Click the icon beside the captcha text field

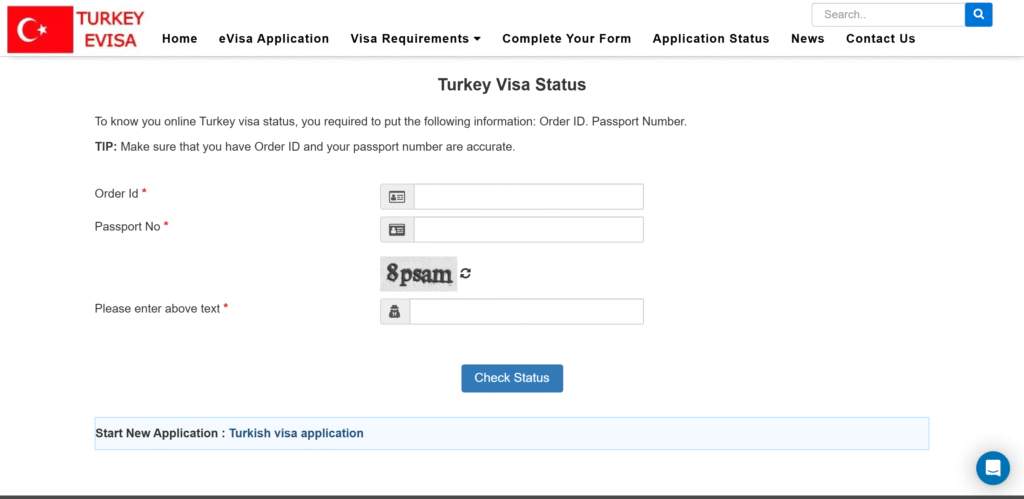tap(395, 312)
